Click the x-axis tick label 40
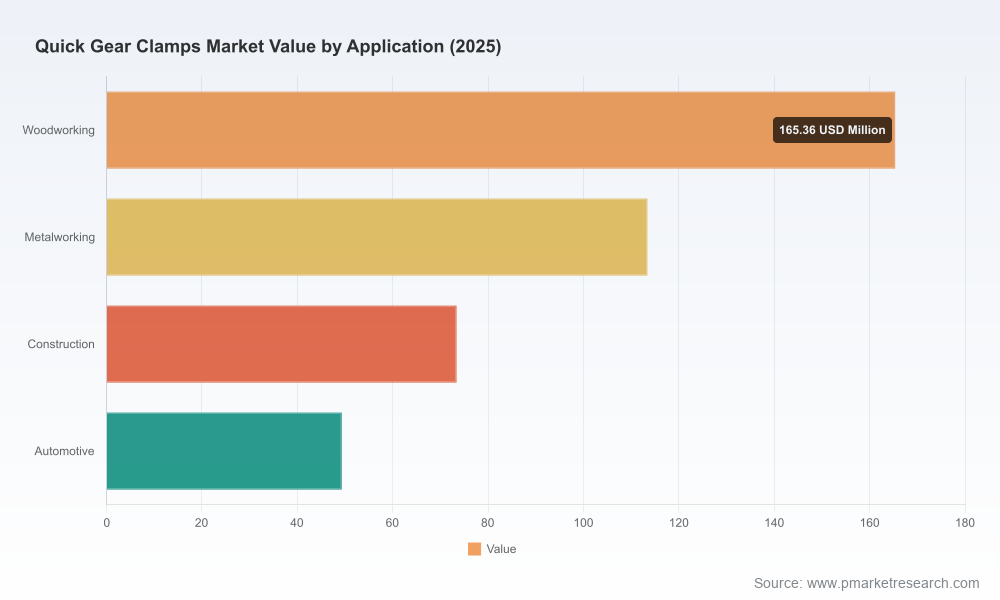Viewport: 1000px width, 600px height. [x=297, y=523]
